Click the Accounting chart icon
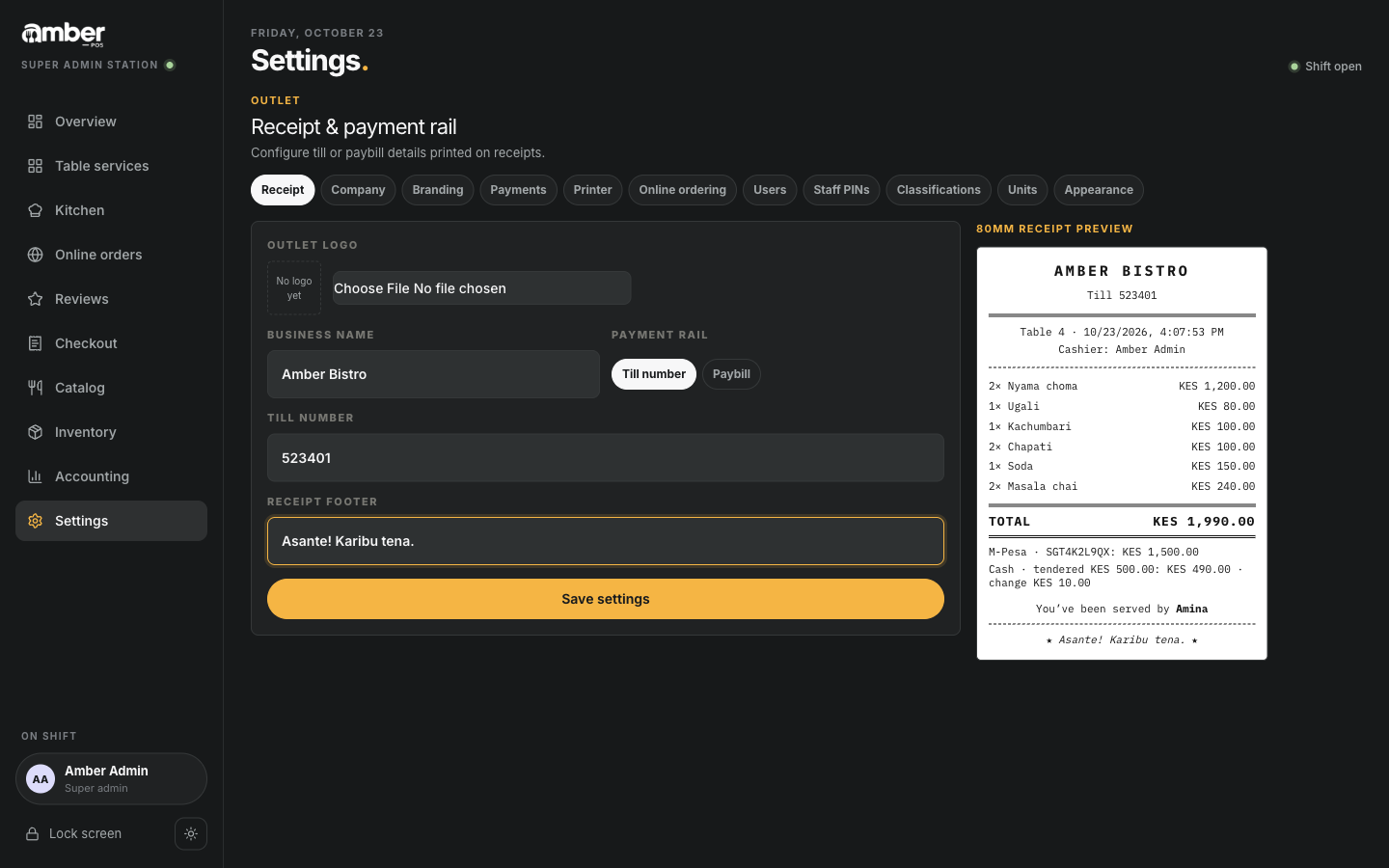 point(35,476)
